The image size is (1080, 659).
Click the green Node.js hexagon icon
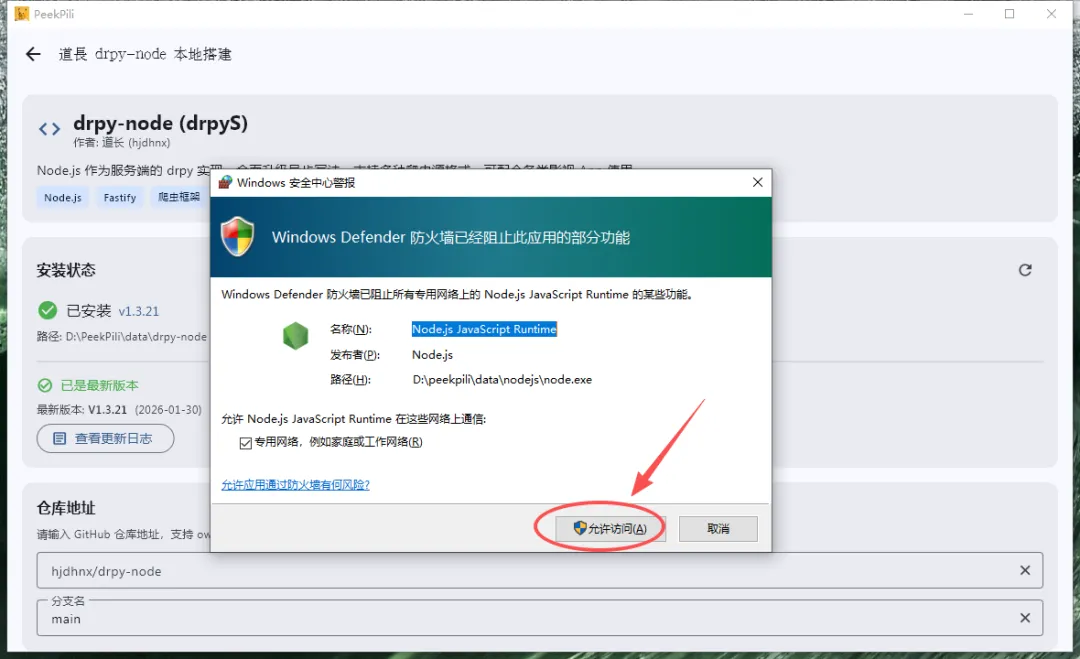(295, 336)
